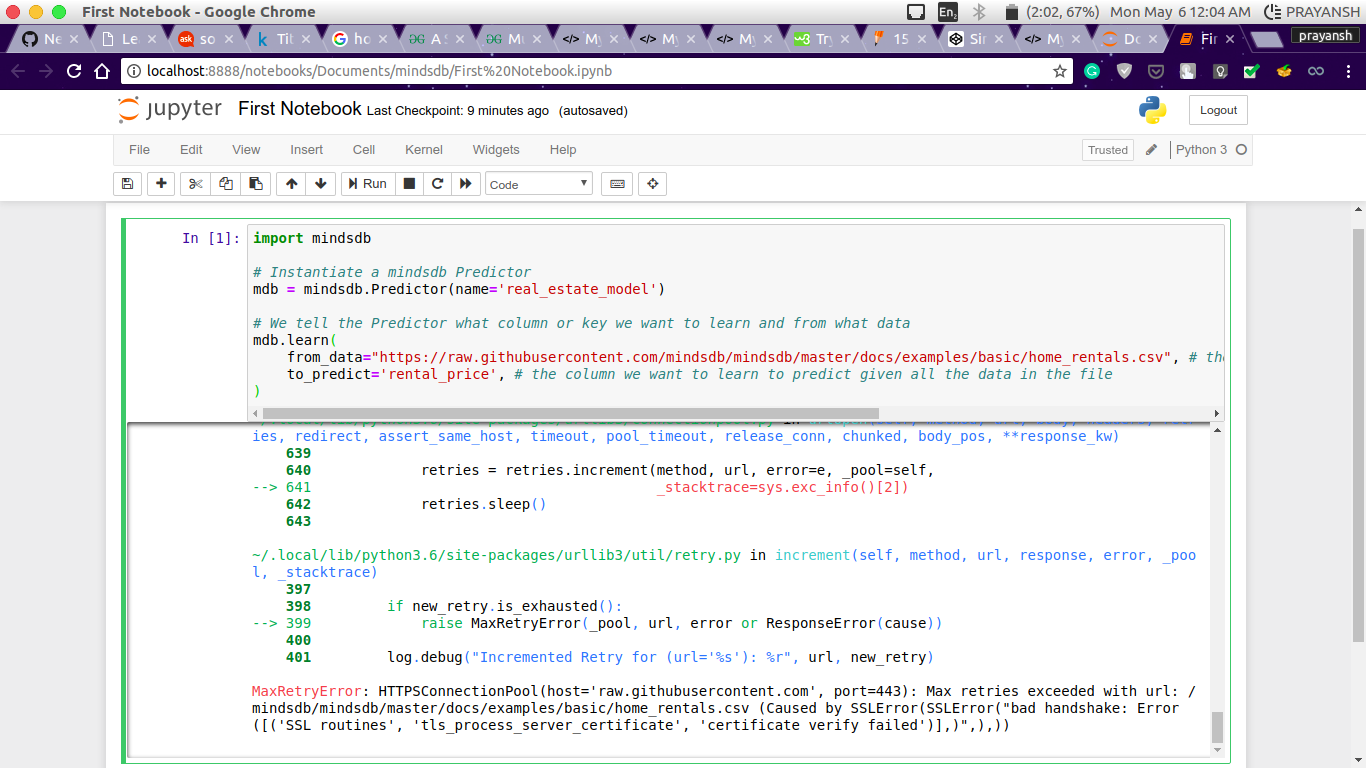Open the Edit menu
Image resolution: width=1366 pixels, height=768 pixels.
[x=191, y=150]
